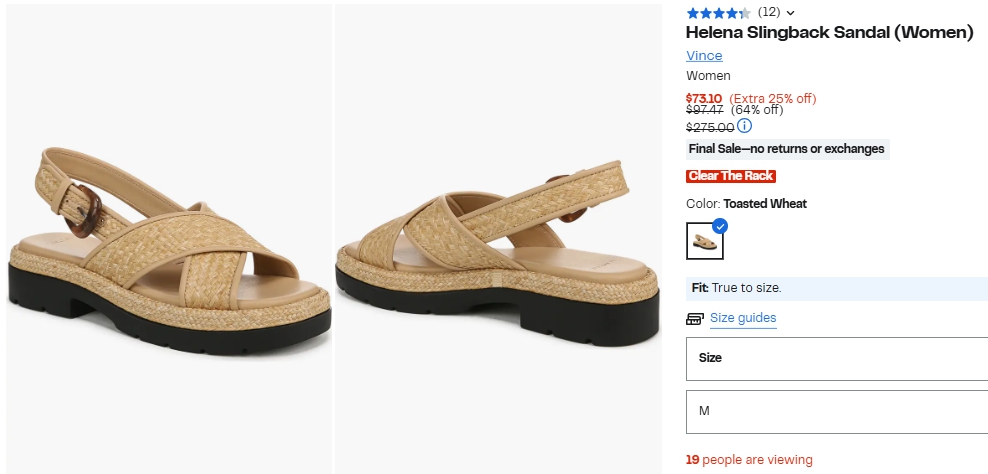
Task: Click the Fit: True to size banner
Action: [837, 288]
